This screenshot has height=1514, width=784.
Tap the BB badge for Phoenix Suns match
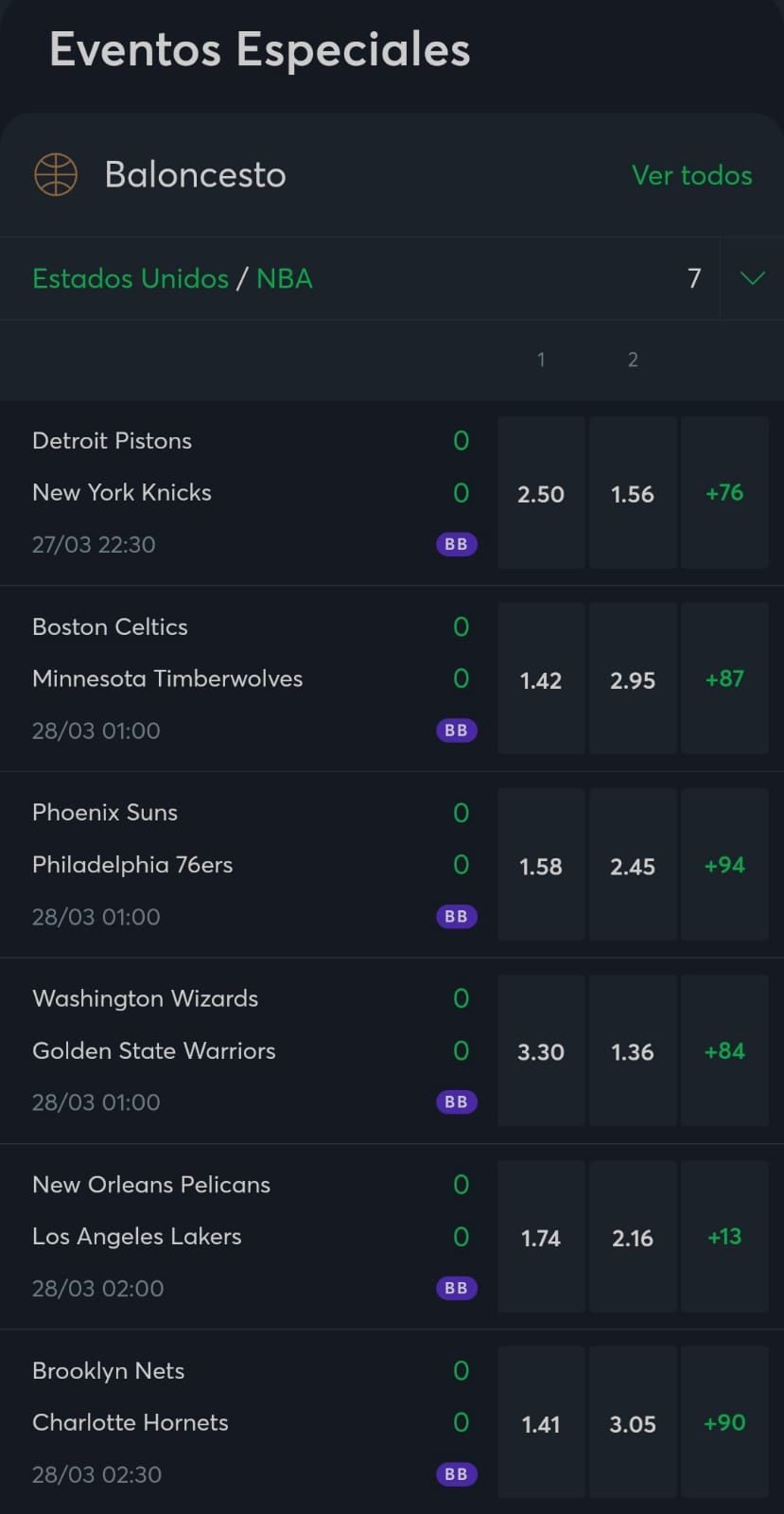coord(456,916)
